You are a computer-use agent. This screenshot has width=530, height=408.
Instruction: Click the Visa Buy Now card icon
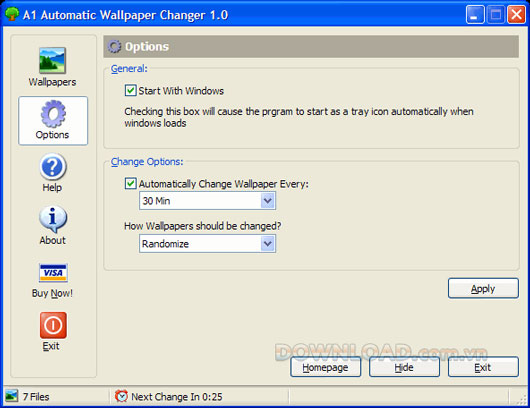[x=53, y=273]
